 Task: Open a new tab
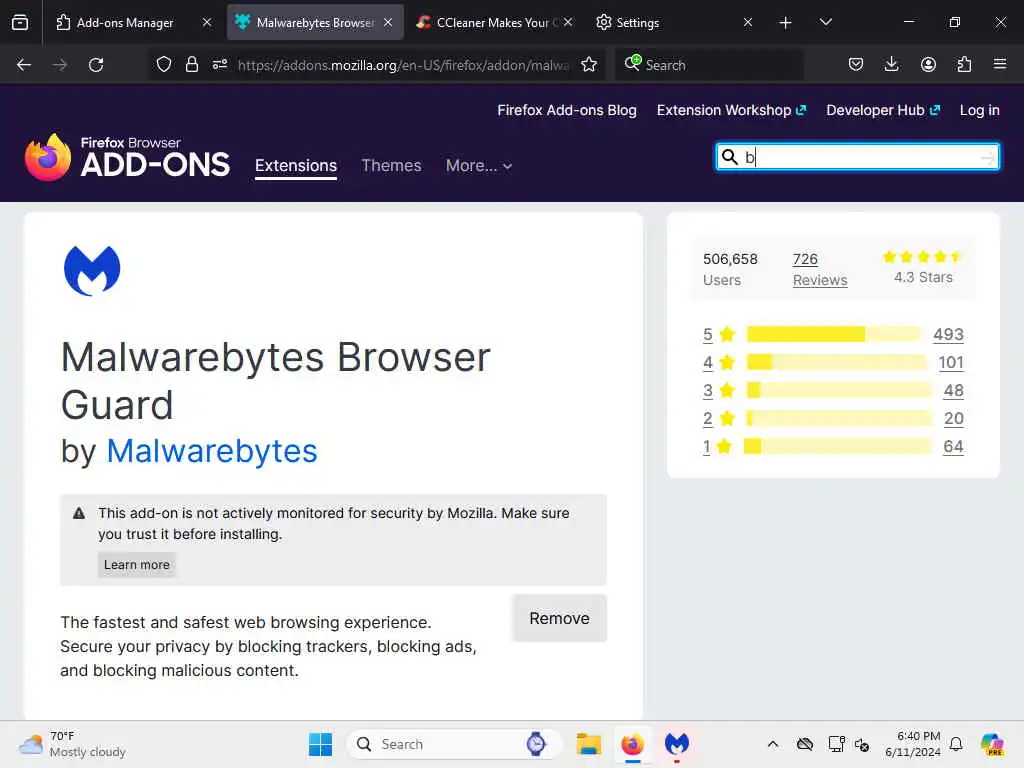(x=786, y=23)
